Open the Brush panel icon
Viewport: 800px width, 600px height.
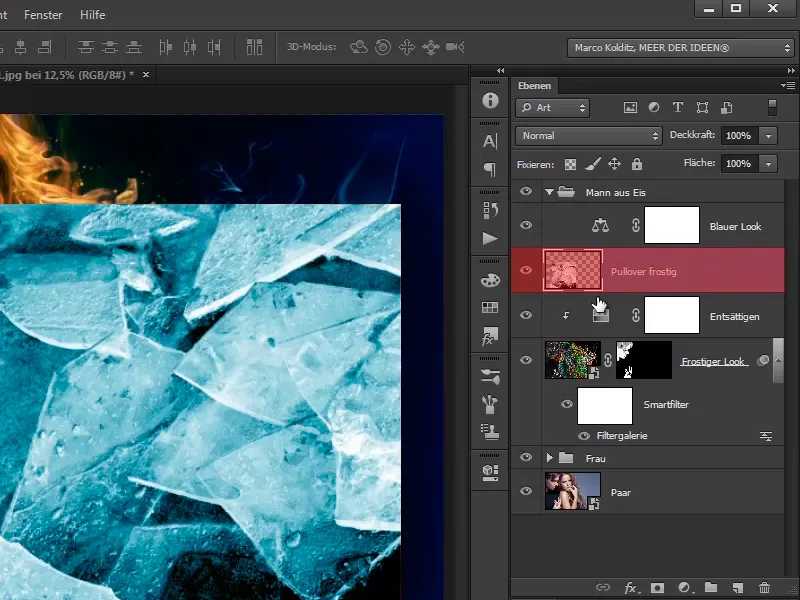(490, 404)
